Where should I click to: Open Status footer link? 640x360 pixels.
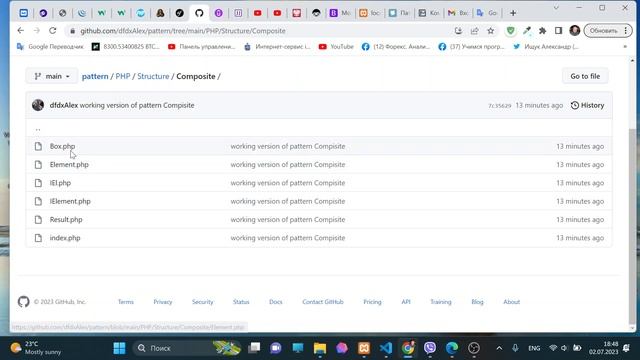(x=241, y=302)
